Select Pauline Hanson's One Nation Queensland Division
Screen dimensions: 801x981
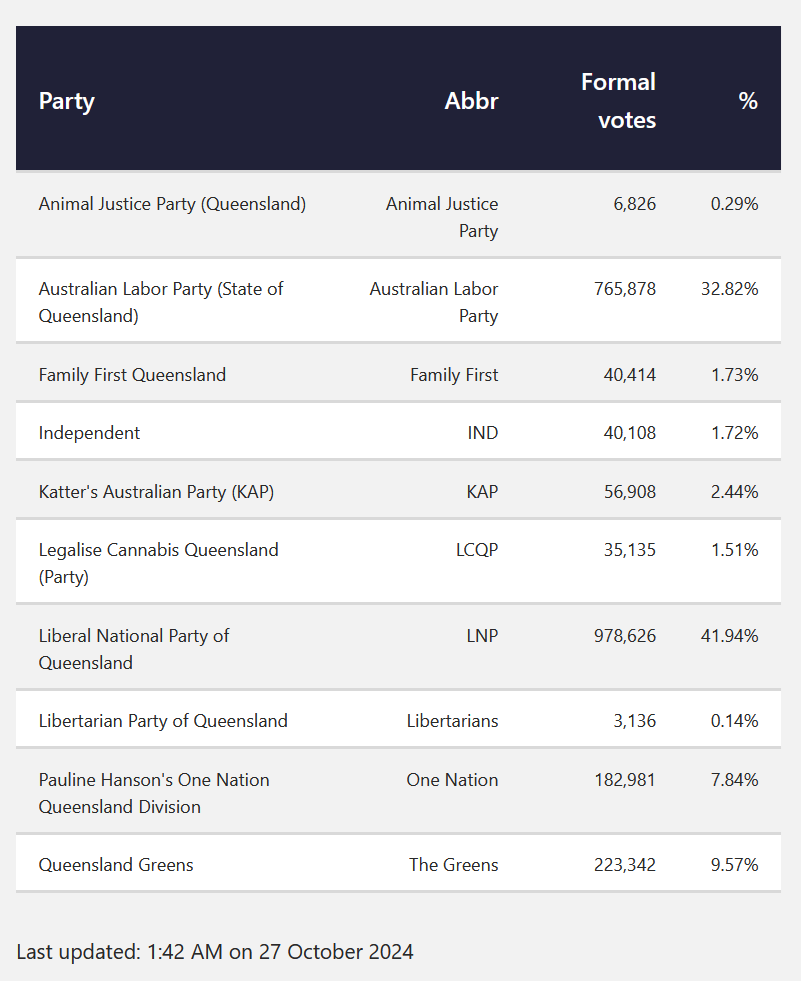[154, 793]
